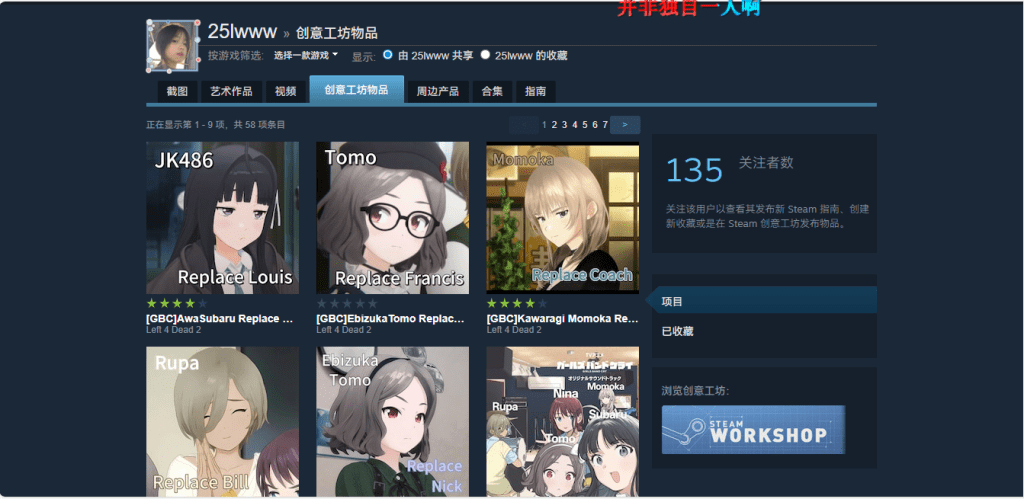Click the 25lwww username link
1024x499 pixels.
pos(242,31)
